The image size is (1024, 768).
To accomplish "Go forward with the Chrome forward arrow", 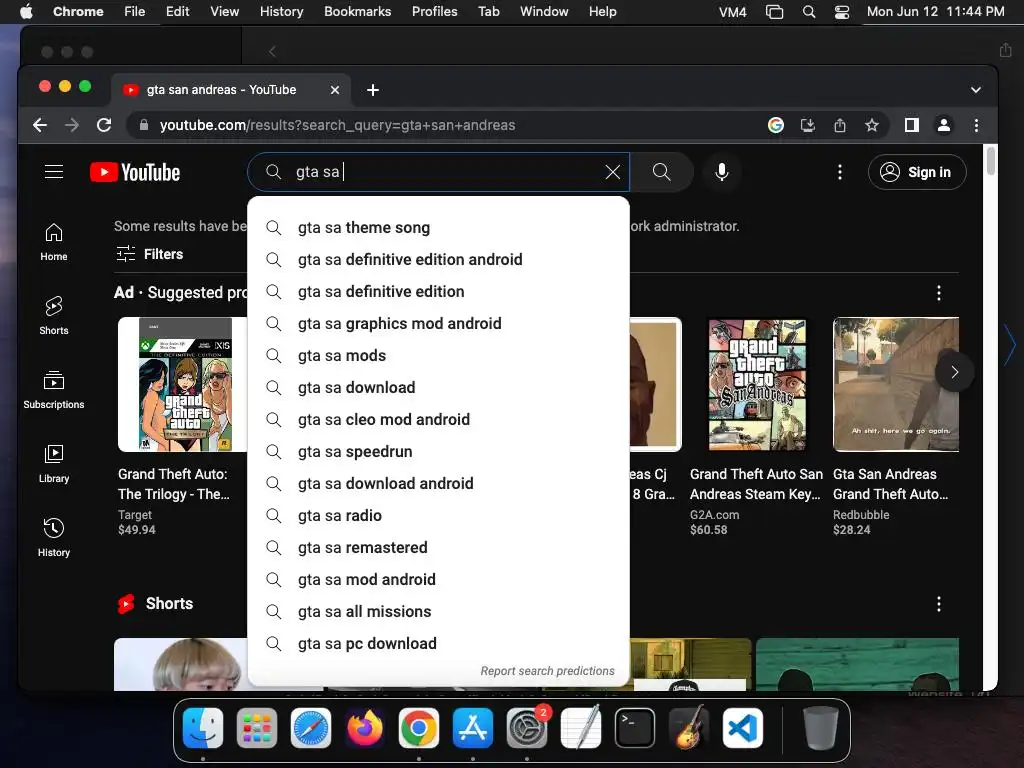I will click(72, 125).
